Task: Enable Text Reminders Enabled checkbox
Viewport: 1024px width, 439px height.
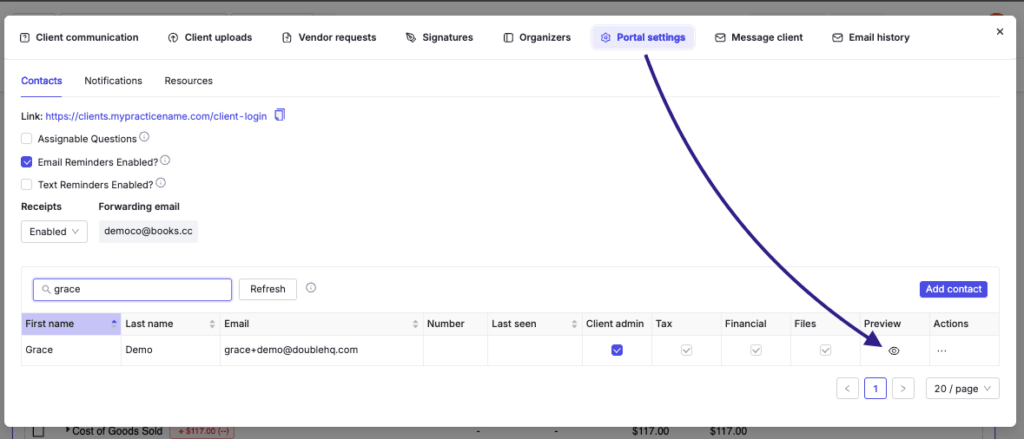Action: (x=27, y=184)
